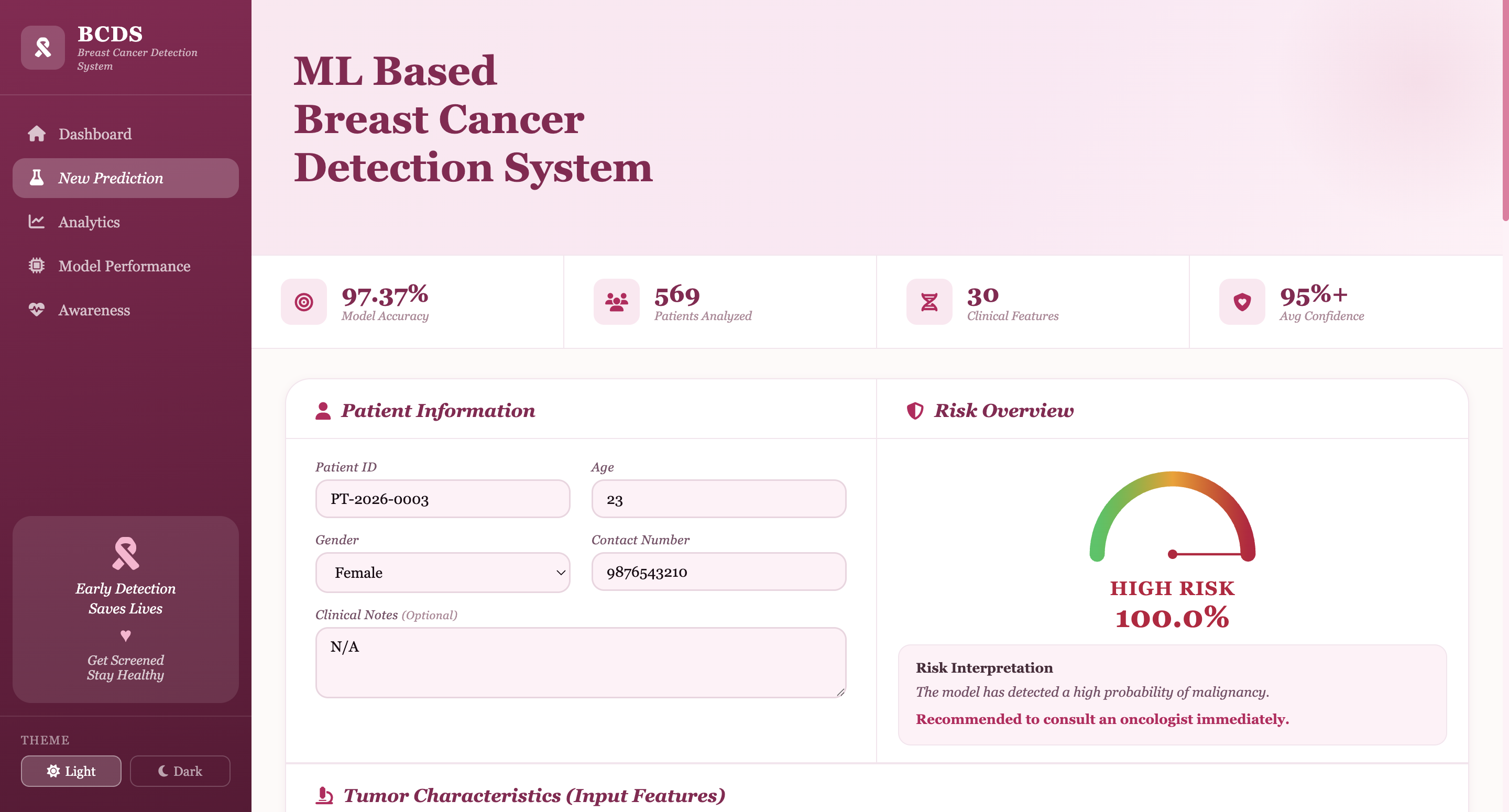Click the Patients Analyzed people icon
This screenshot has width=1509, height=812.
click(x=616, y=302)
